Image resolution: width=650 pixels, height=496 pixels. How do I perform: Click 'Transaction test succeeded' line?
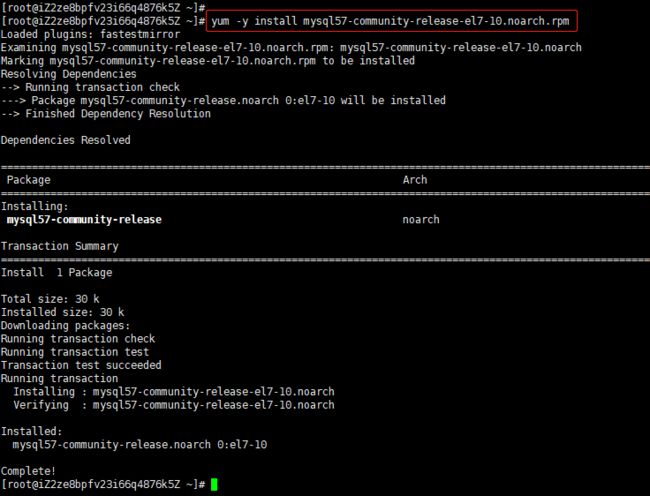(81, 365)
